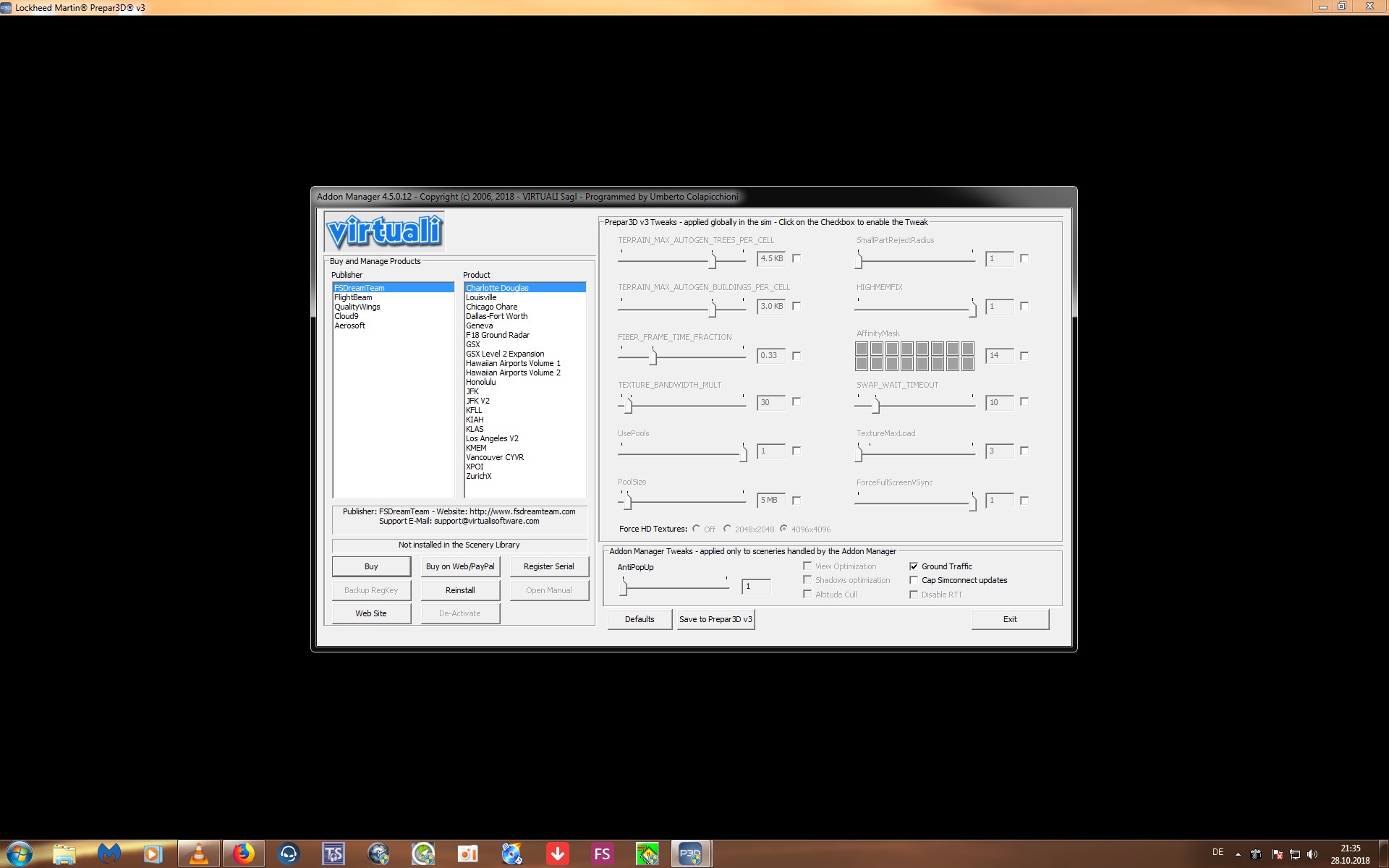The width and height of the screenshot is (1389, 868).
Task: Click the red download arrow taskbar icon
Action: click(557, 854)
